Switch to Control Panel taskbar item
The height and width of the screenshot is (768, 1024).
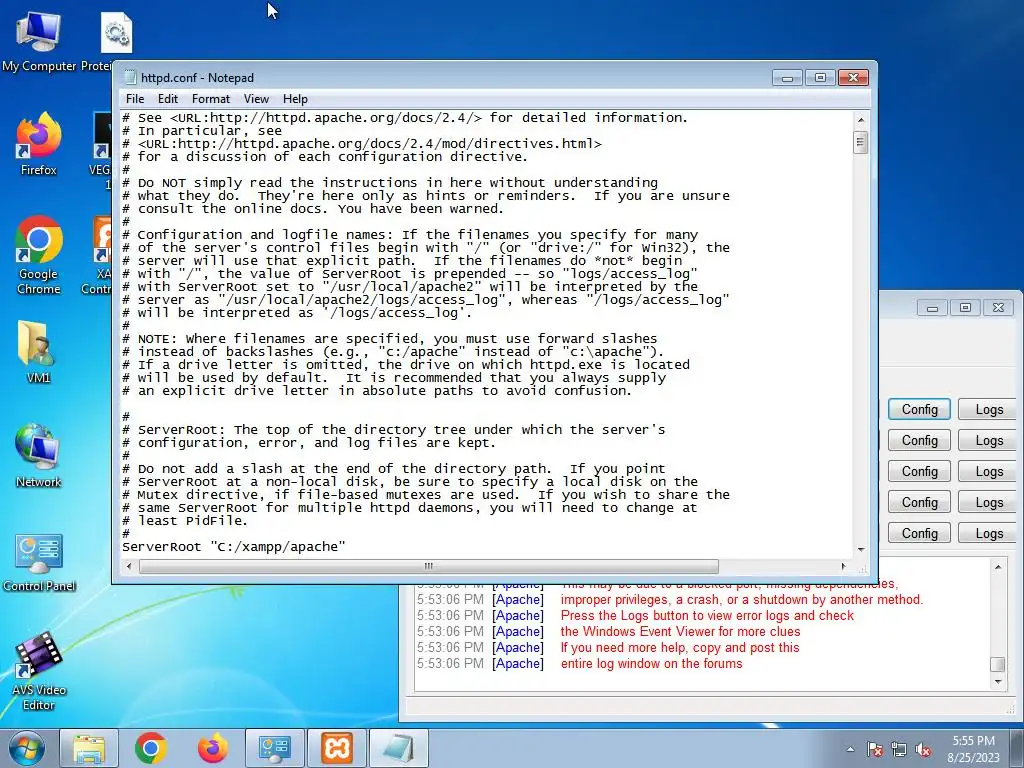point(274,748)
